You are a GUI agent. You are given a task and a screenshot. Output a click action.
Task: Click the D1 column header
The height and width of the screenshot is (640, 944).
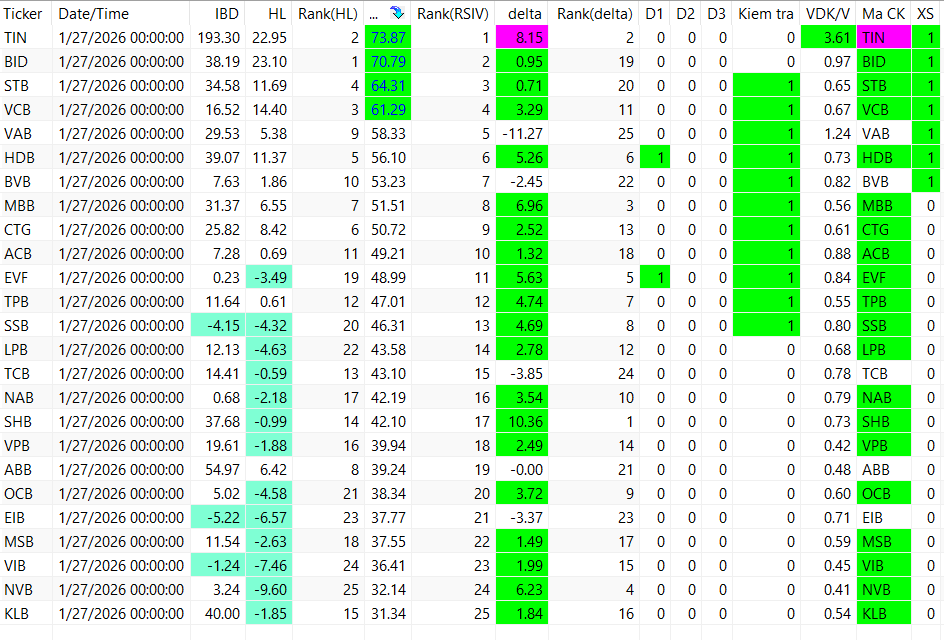654,13
